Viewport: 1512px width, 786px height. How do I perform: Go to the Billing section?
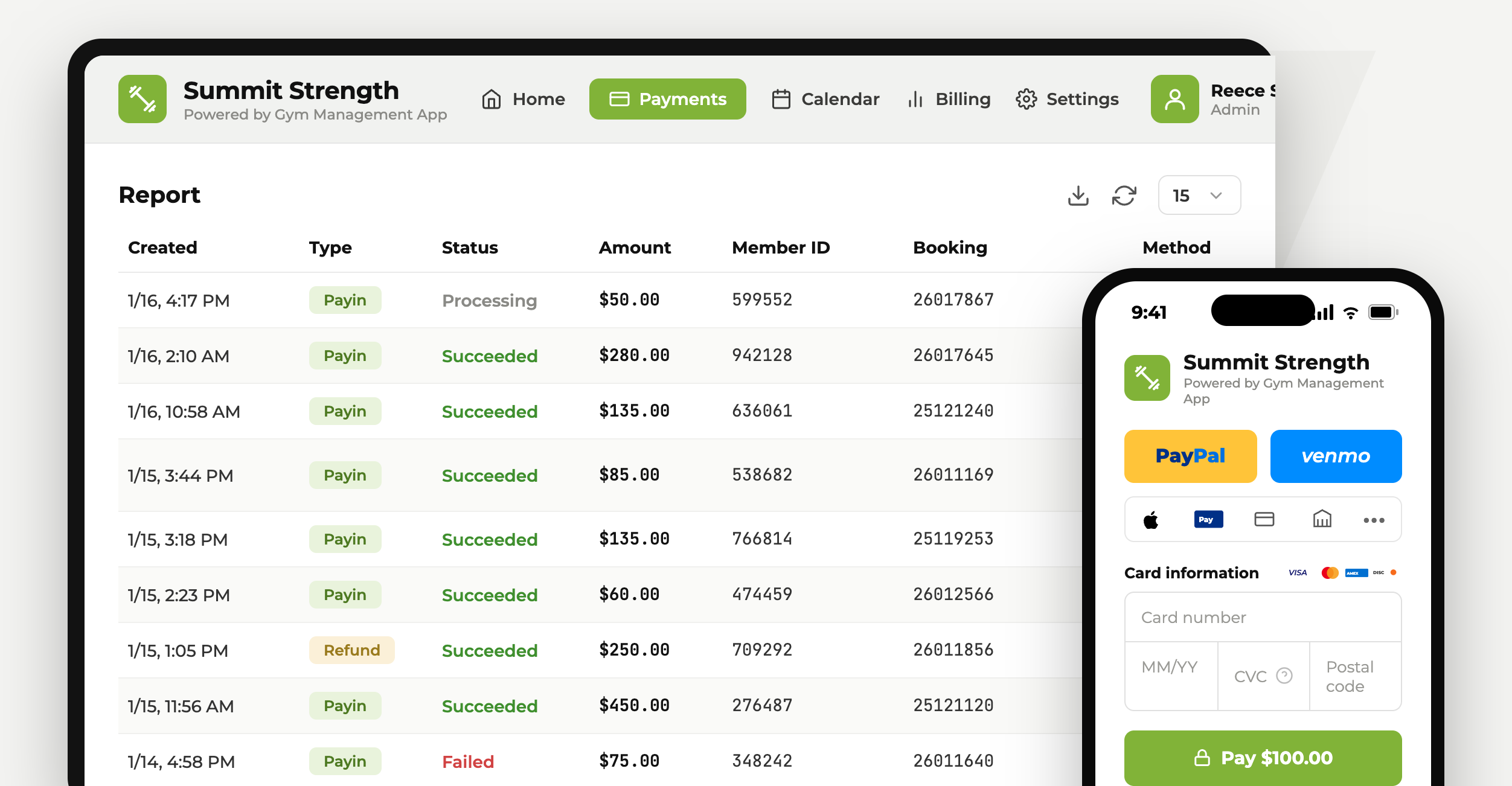(x=949, y=99)
